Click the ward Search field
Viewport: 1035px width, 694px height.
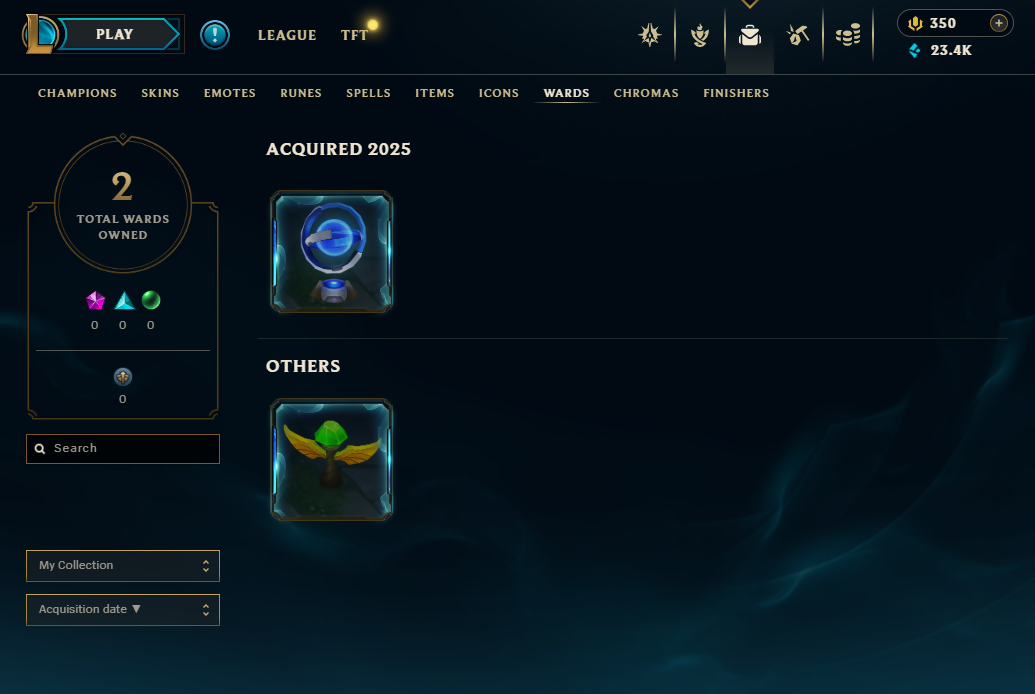point(123,449)
